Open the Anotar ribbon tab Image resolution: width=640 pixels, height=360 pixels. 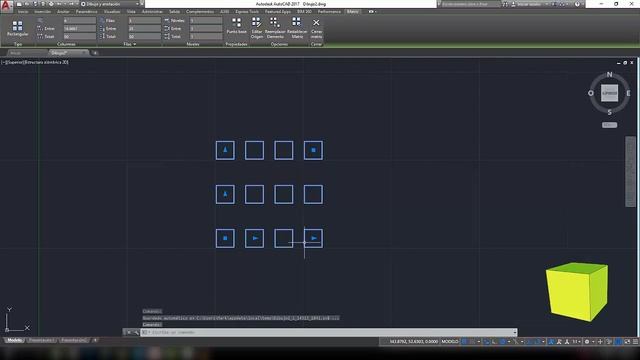pyautogui.click(x=63, y=12)
